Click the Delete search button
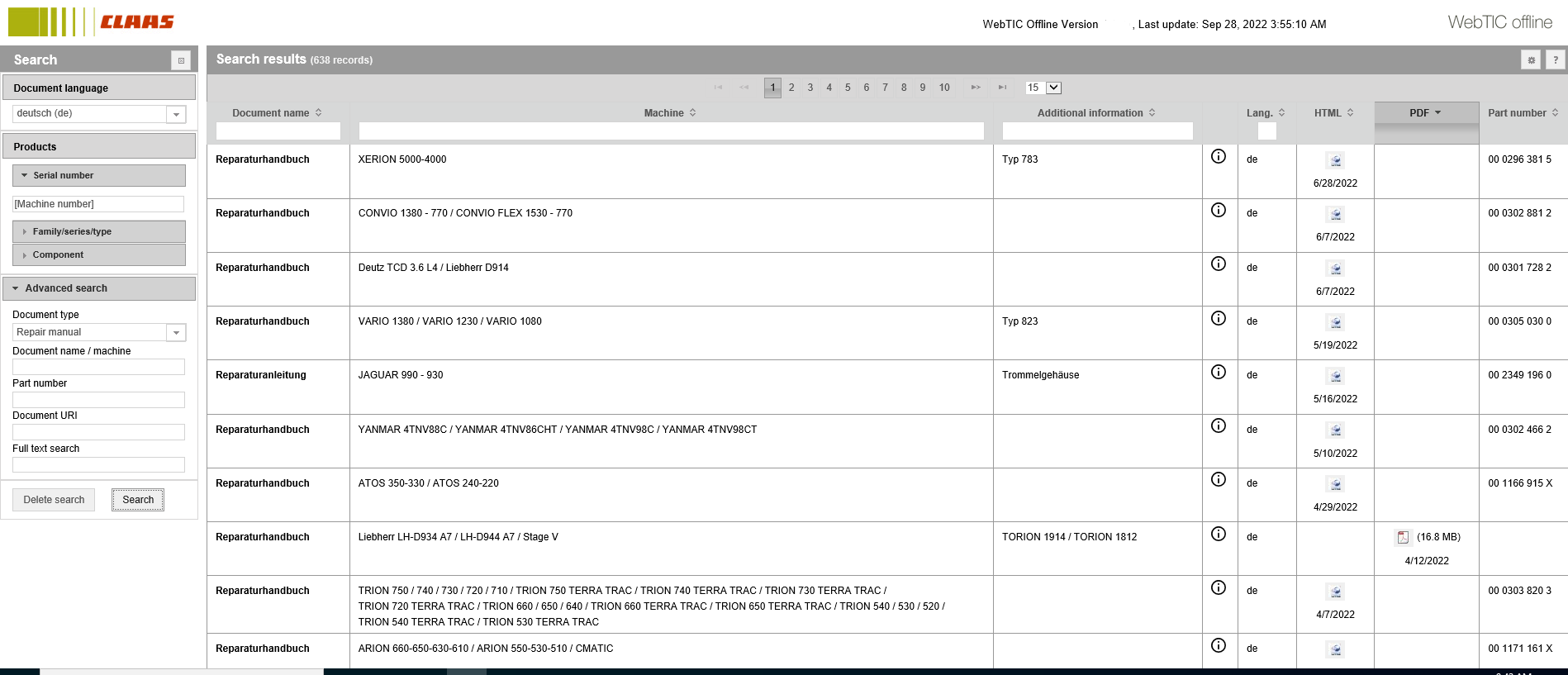Viewport: 1568px width, 675px height. [x=54, y=500]
